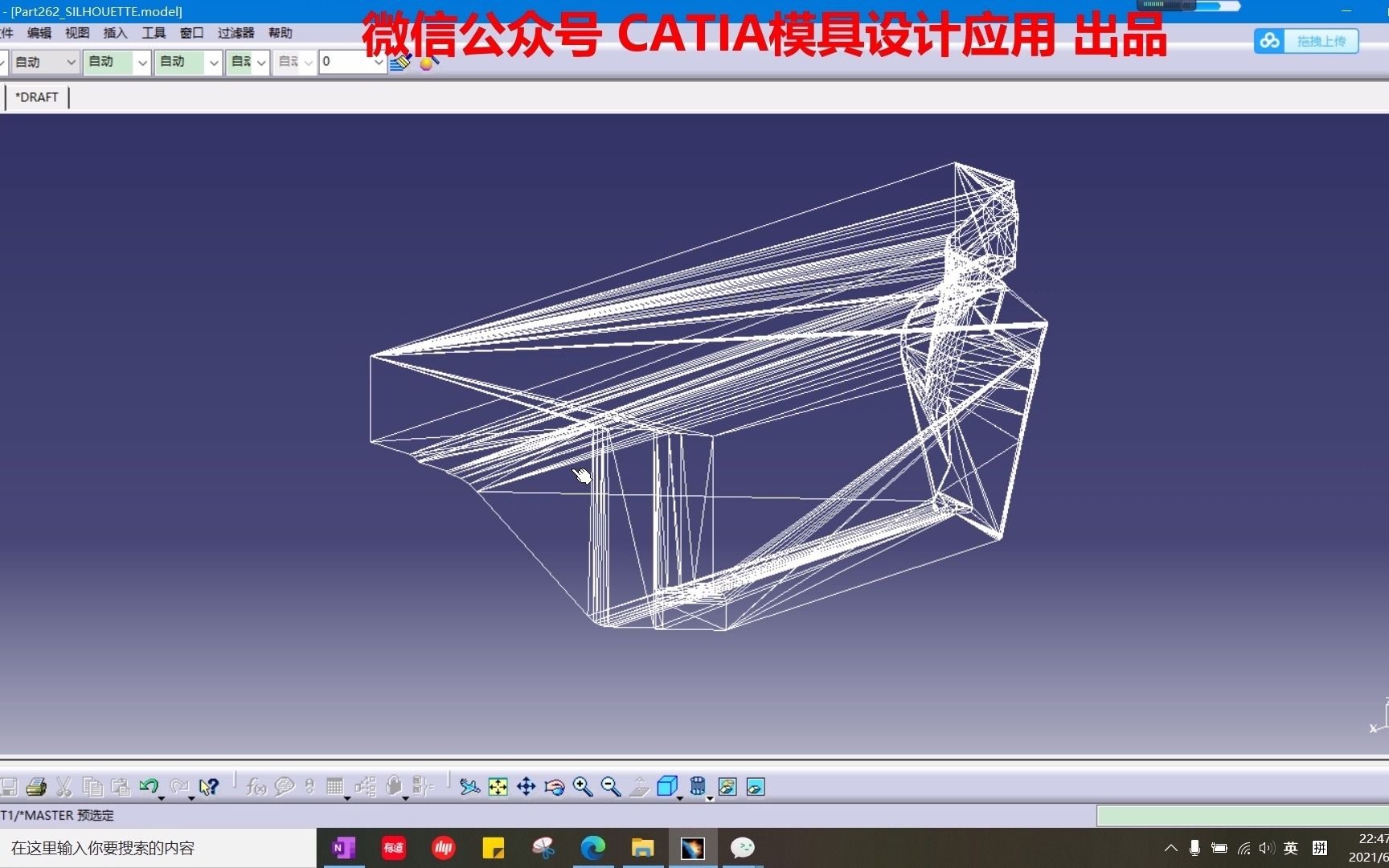Activate the What's This help cursor
Viewport: 1389px width, 868px height.
coord(208,787)
